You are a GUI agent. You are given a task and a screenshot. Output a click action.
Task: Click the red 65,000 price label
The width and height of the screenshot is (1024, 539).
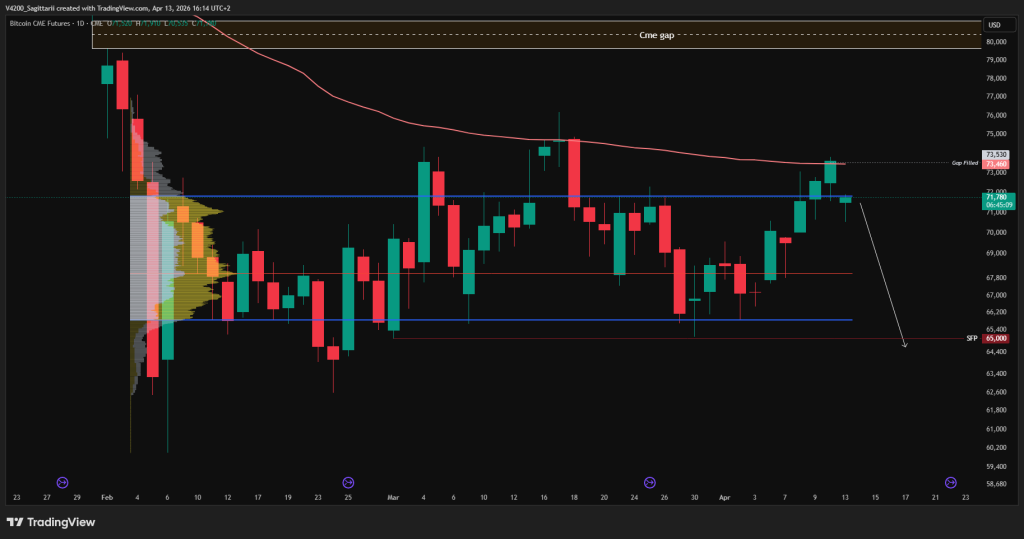[996, 338]
